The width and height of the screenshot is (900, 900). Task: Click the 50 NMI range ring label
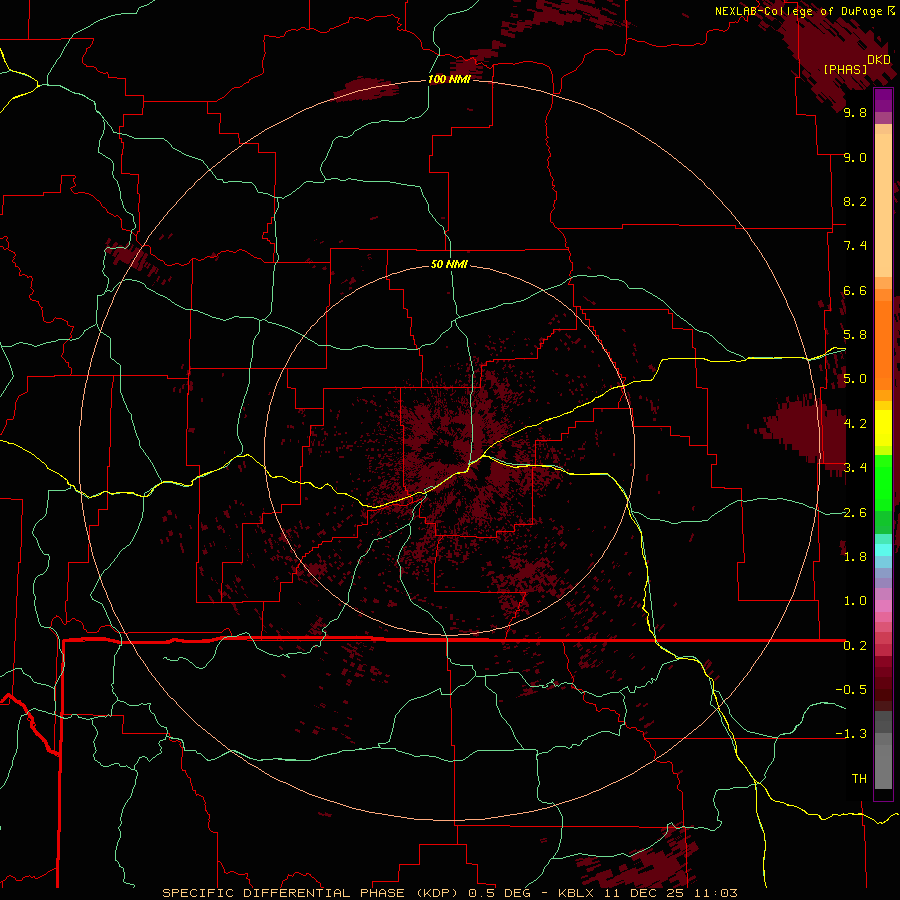coord(449,264)
